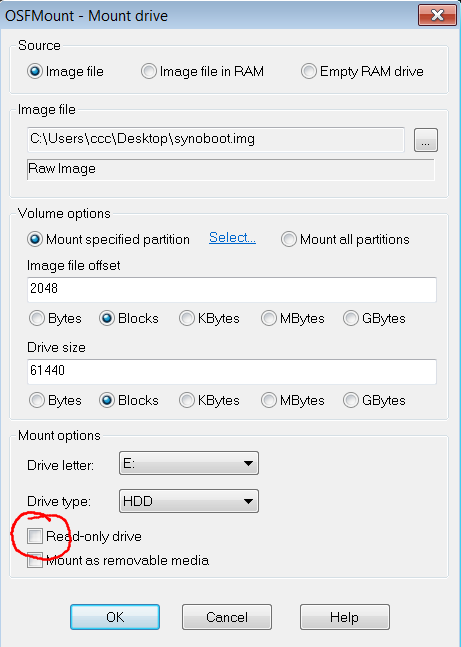Expand the Drive type HDD dropdown
The height and width of the screenshot is (647, 461).
(x=189, y=501)
